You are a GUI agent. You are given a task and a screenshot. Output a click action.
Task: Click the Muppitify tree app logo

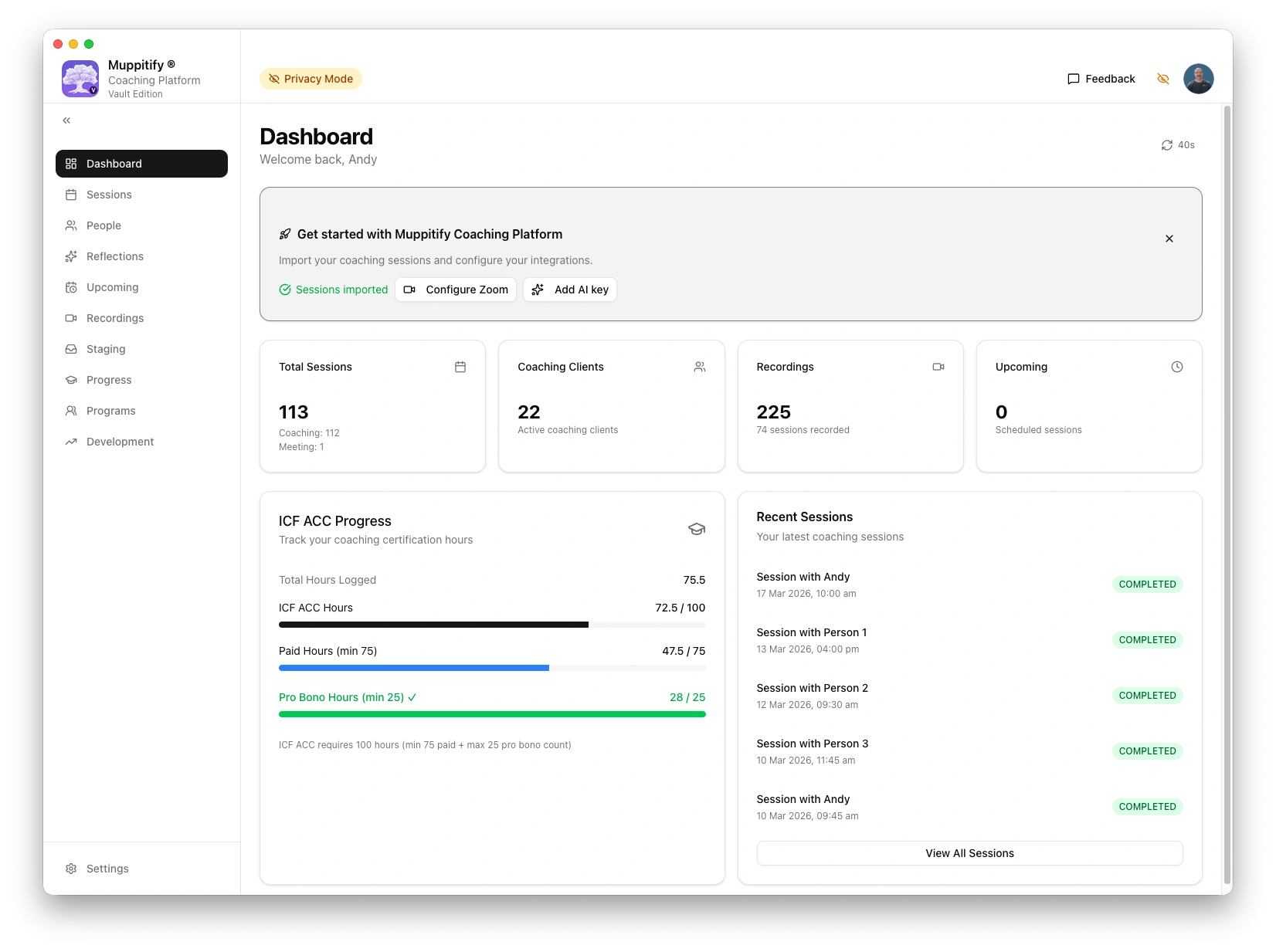pos(80,79)
